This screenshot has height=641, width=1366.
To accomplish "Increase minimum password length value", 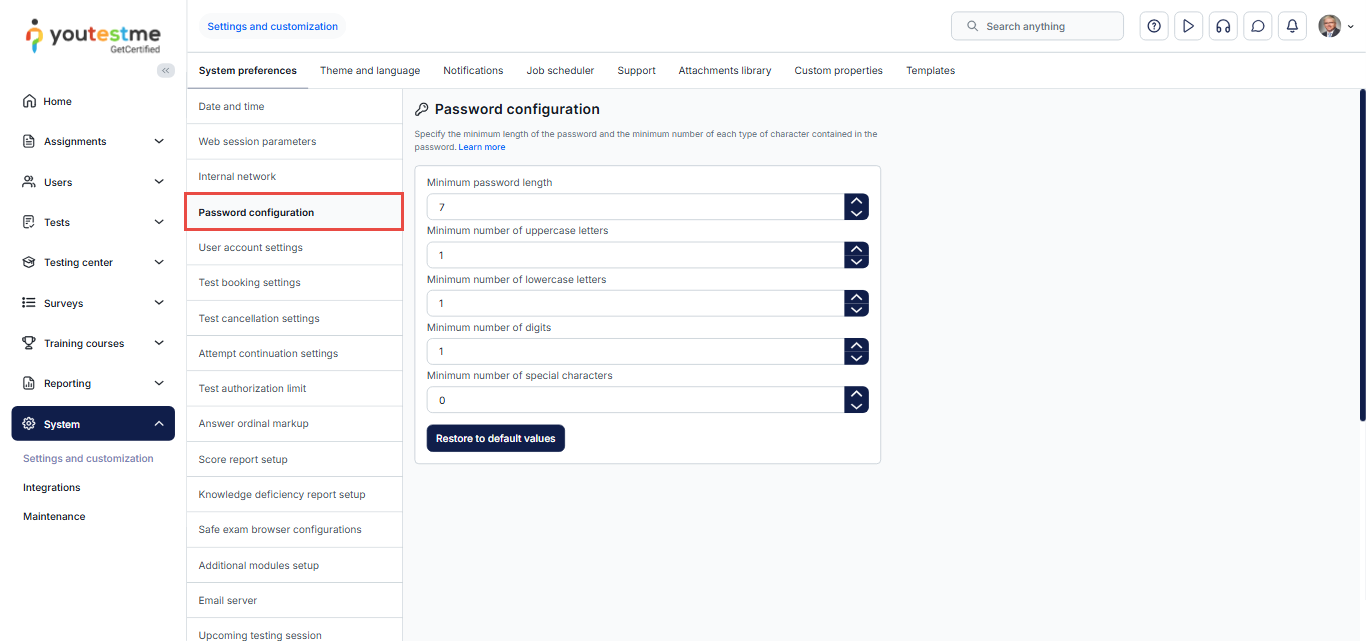I will pyautogui.click(x=856, y=200).
